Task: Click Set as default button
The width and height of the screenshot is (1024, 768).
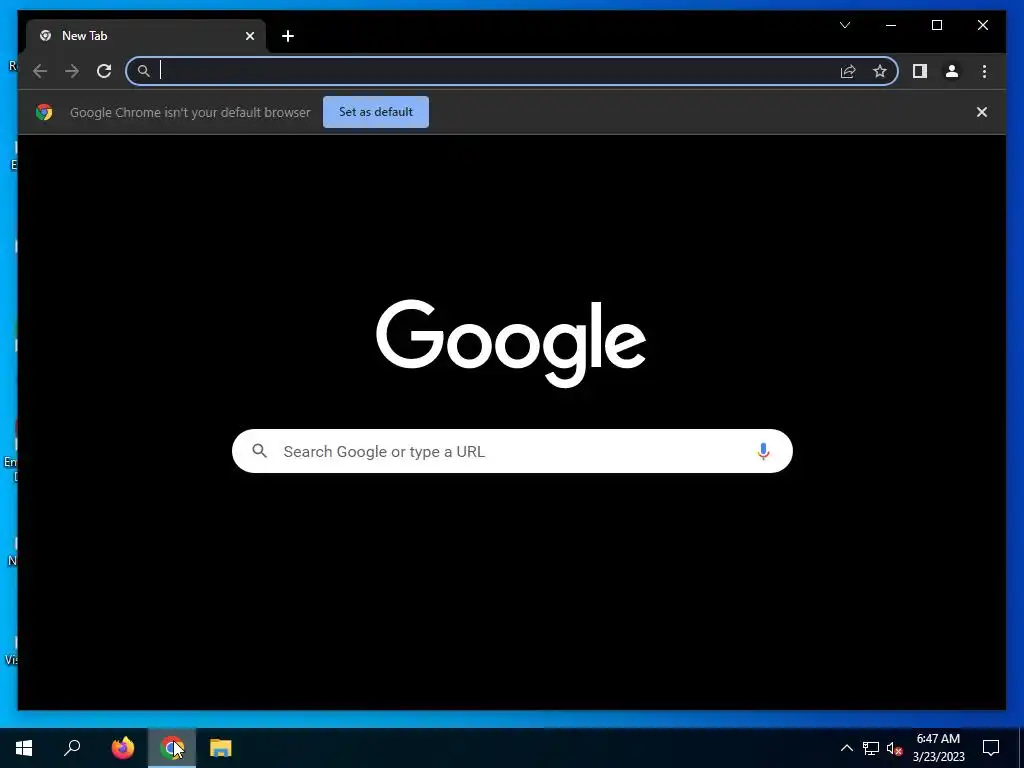Action: tap(376, 112)
